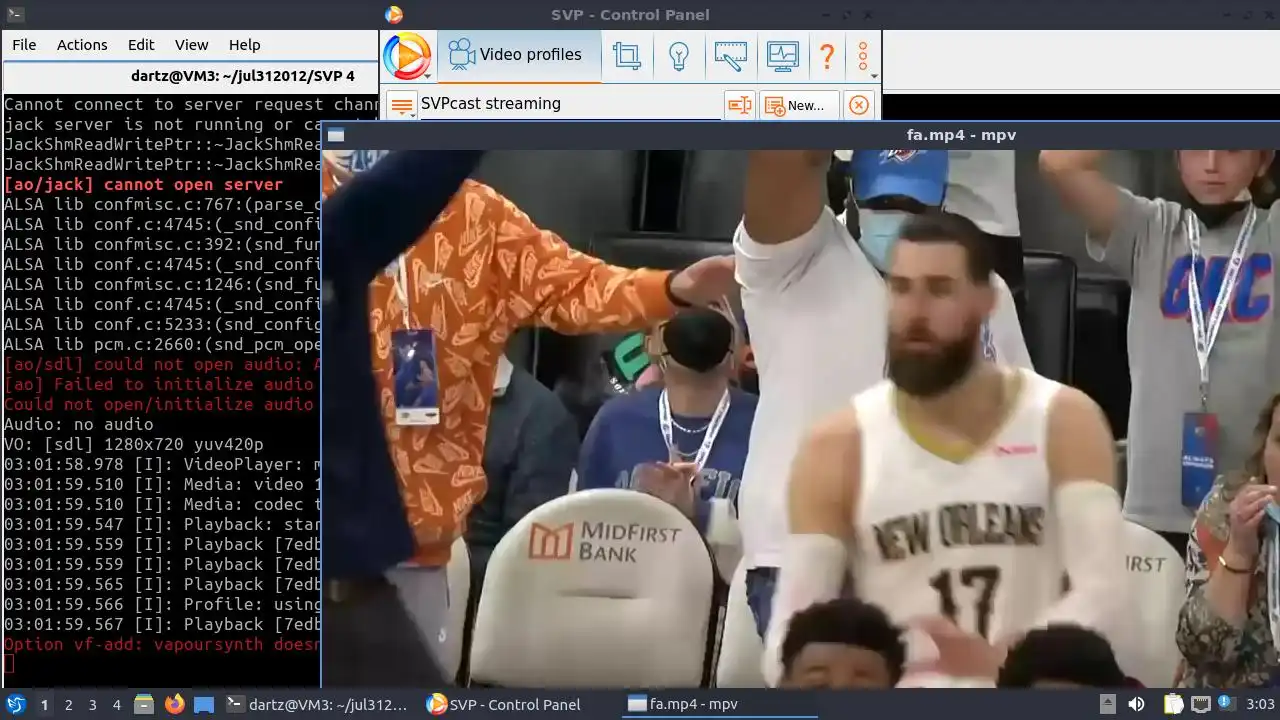
Task: Open the clipboard manager tray icon
Action: click(1173, 705)
